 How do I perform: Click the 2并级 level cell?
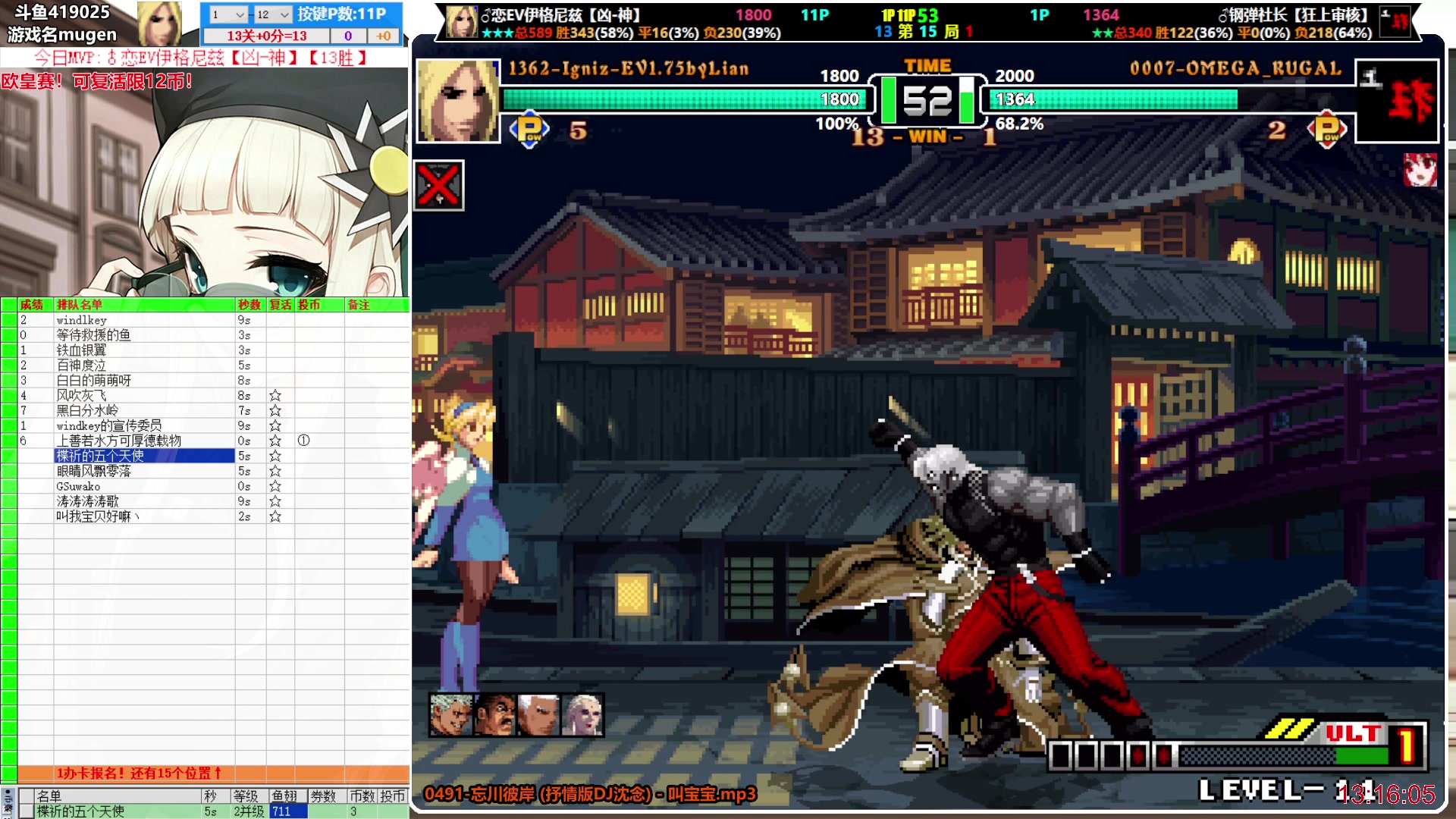tap(249, 811)
